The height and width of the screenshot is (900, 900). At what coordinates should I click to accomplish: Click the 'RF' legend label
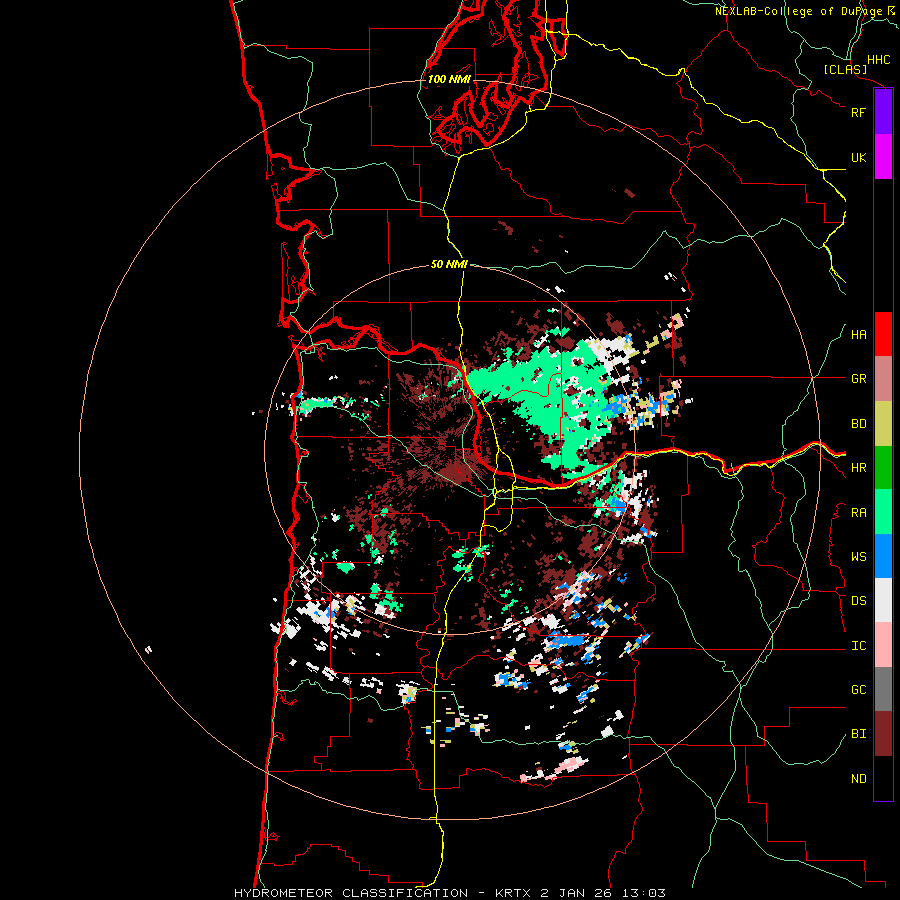(x=858, y=112)
